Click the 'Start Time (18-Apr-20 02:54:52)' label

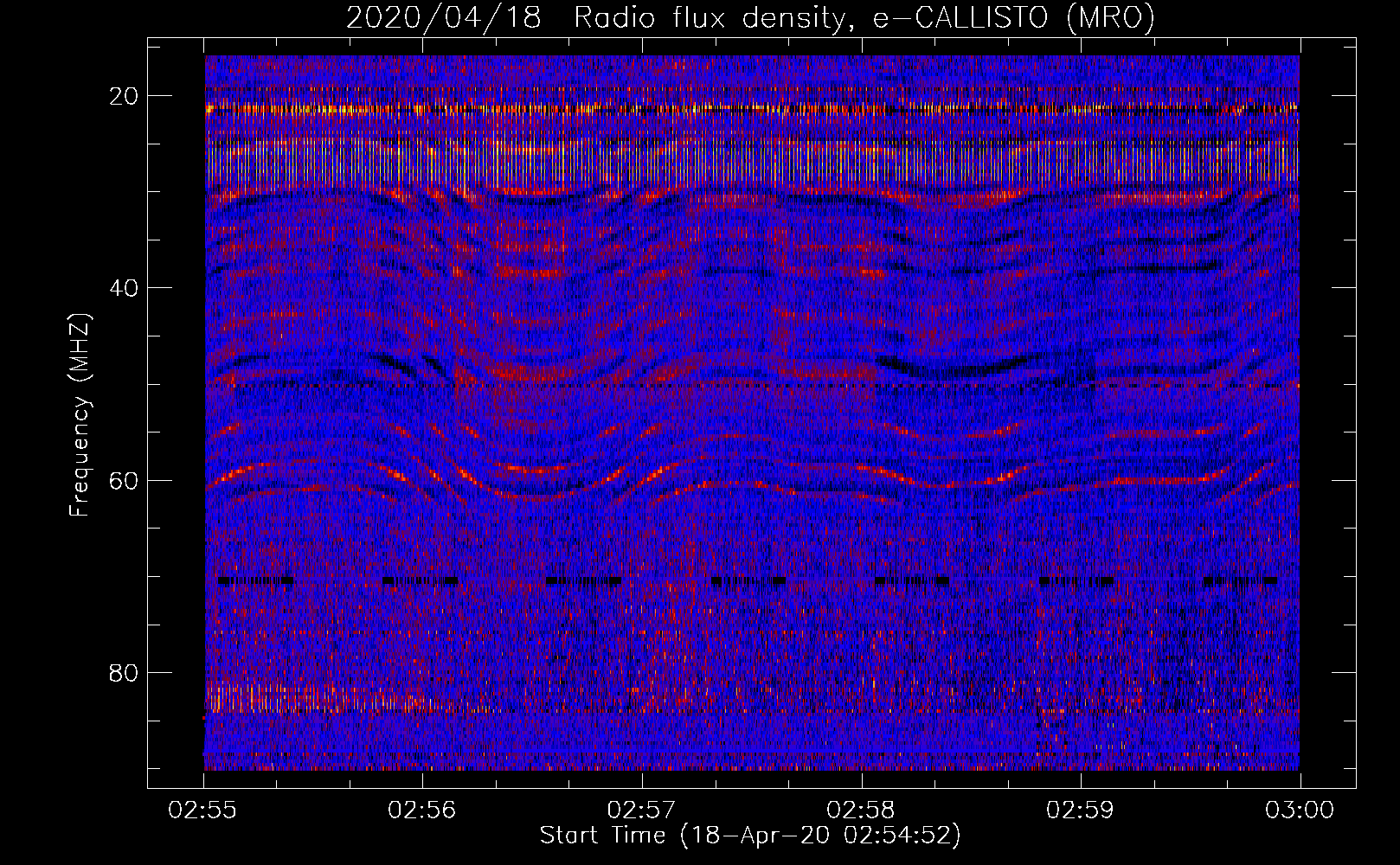tap(750, 836)
